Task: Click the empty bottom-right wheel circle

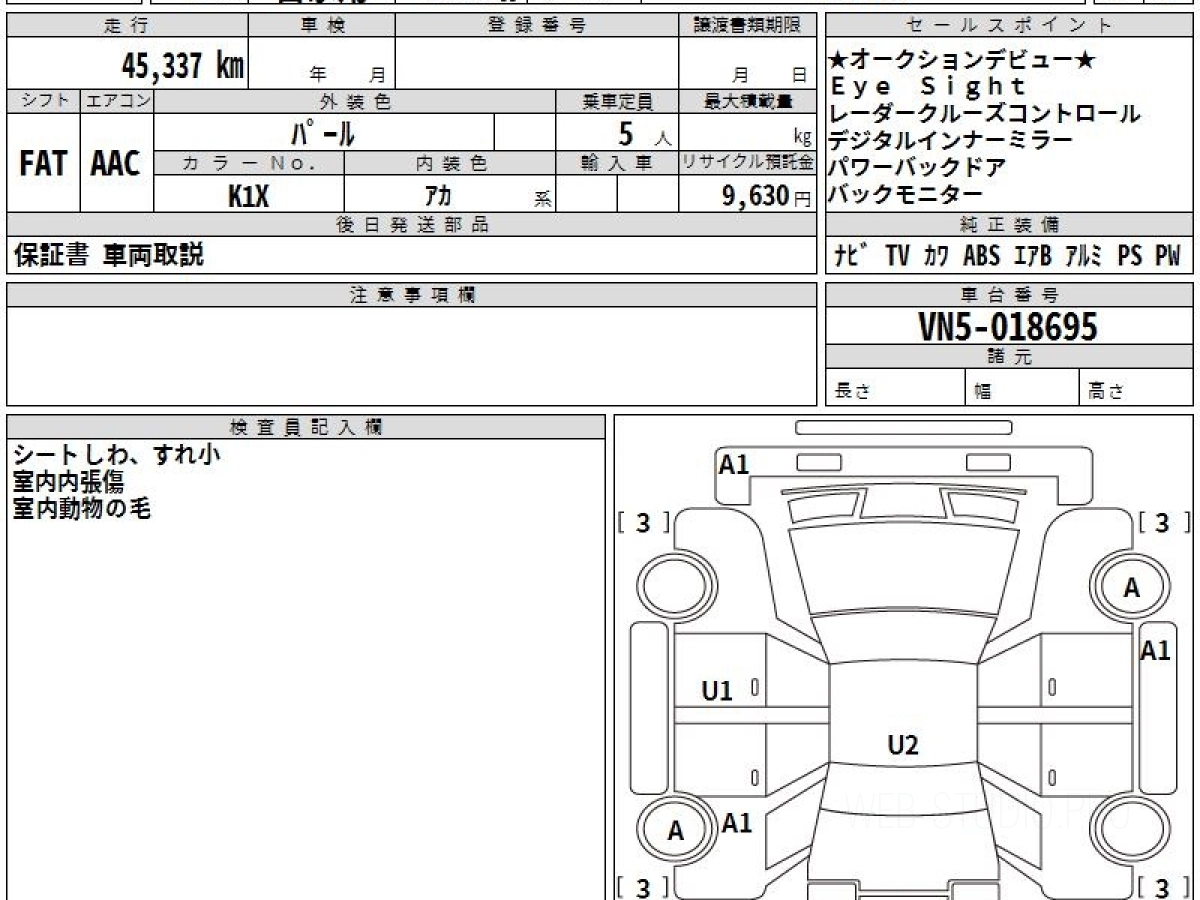Action: click(x=1131, y=831)
